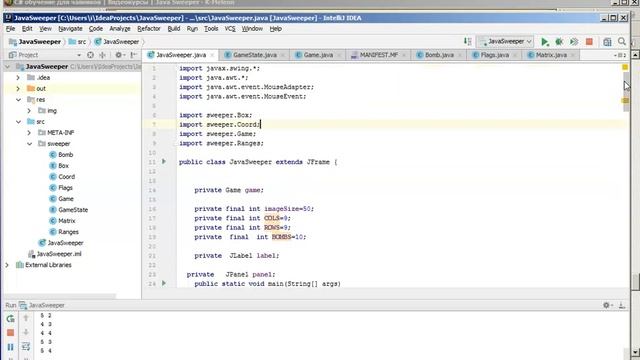
Task: Close the MANIFEST.MF tab
Action: point(404,55)
